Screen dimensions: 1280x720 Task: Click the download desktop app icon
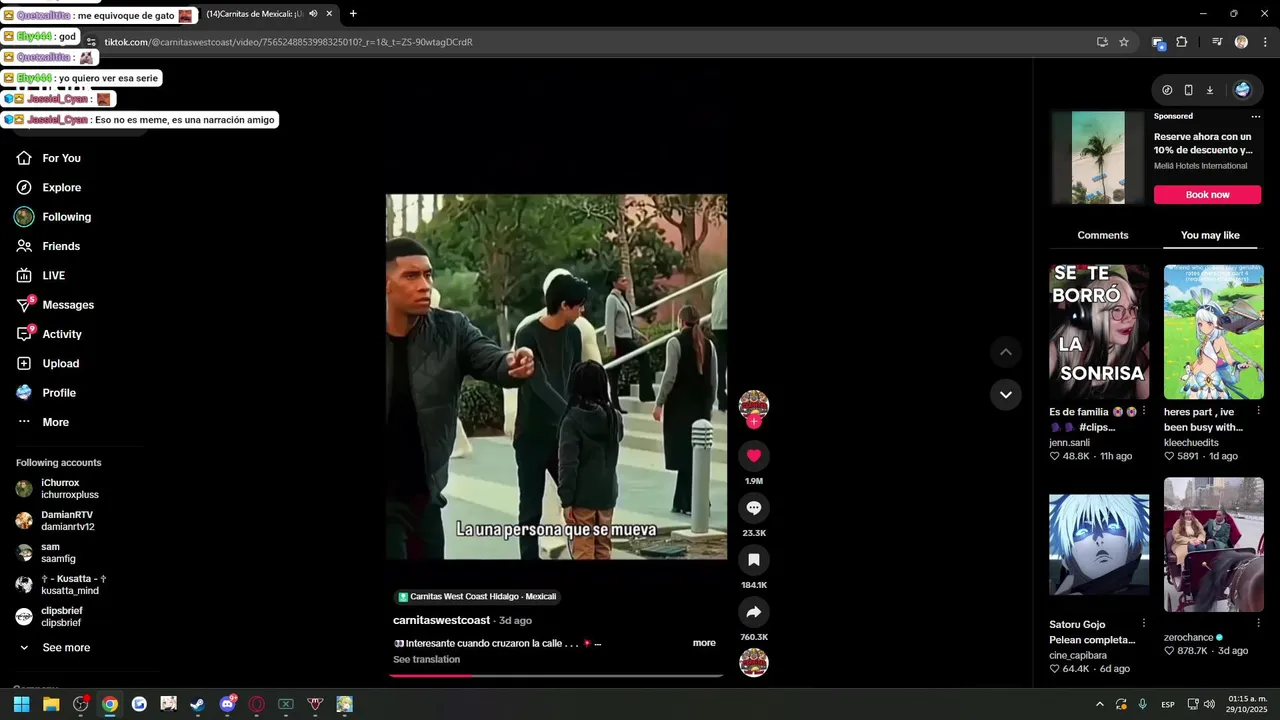[1209, 90]
